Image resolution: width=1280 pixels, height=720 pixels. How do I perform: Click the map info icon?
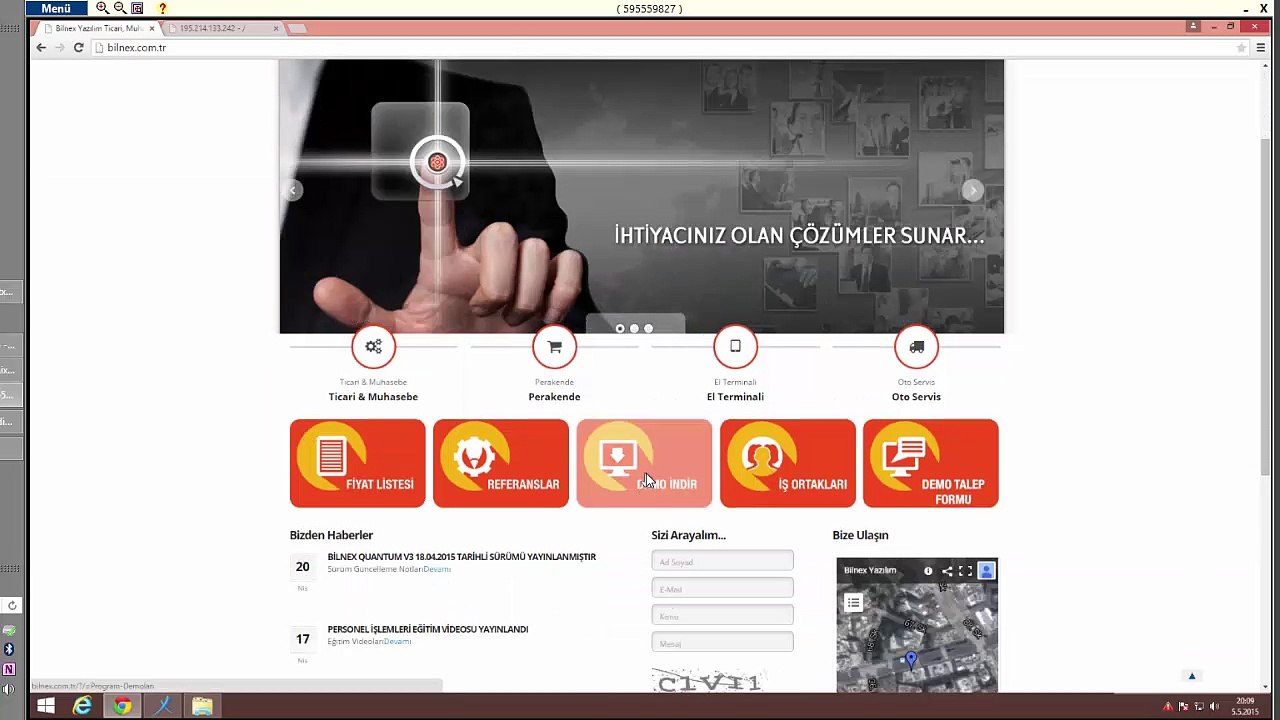pos(928,571)
